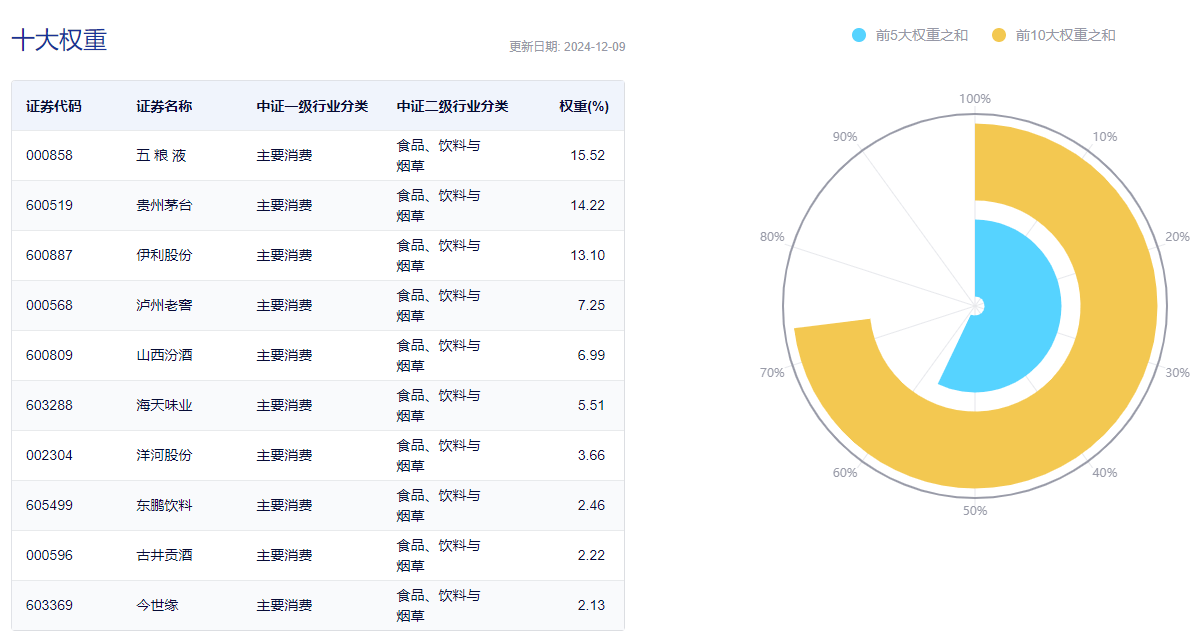The image size is (1199, 639).
Task: Click 主要消费 in the 五粮液 row
Action: coord(284,155)
